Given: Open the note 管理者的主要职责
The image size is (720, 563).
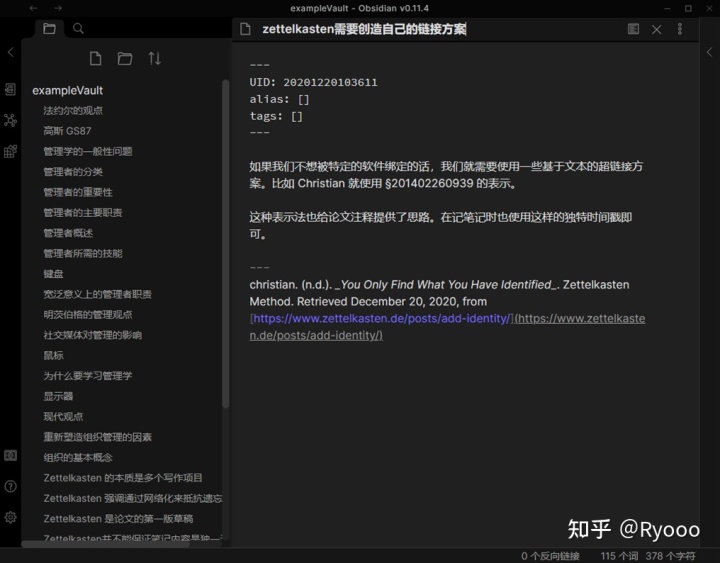Looking at the screenshot, I should click(83, 213).
